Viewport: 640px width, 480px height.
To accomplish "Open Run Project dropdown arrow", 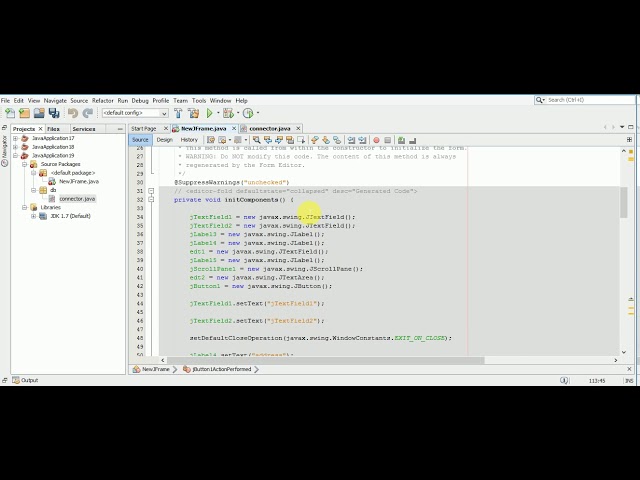I will pyautogui.click(x=218, y=113).
